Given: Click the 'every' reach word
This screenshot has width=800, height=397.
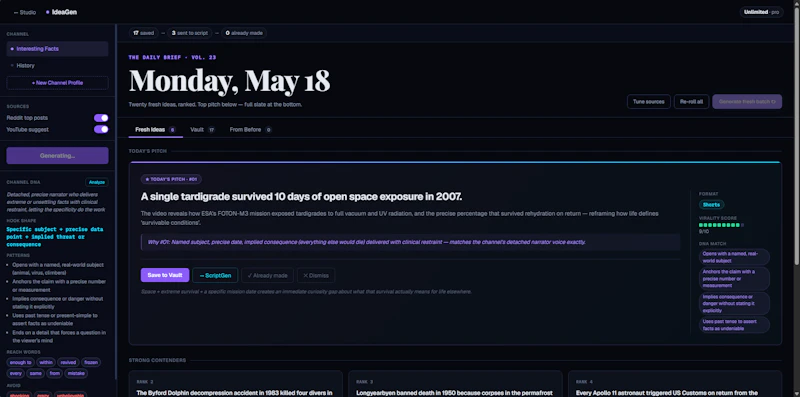Looking at the screenshot, I should pos(16,374).
